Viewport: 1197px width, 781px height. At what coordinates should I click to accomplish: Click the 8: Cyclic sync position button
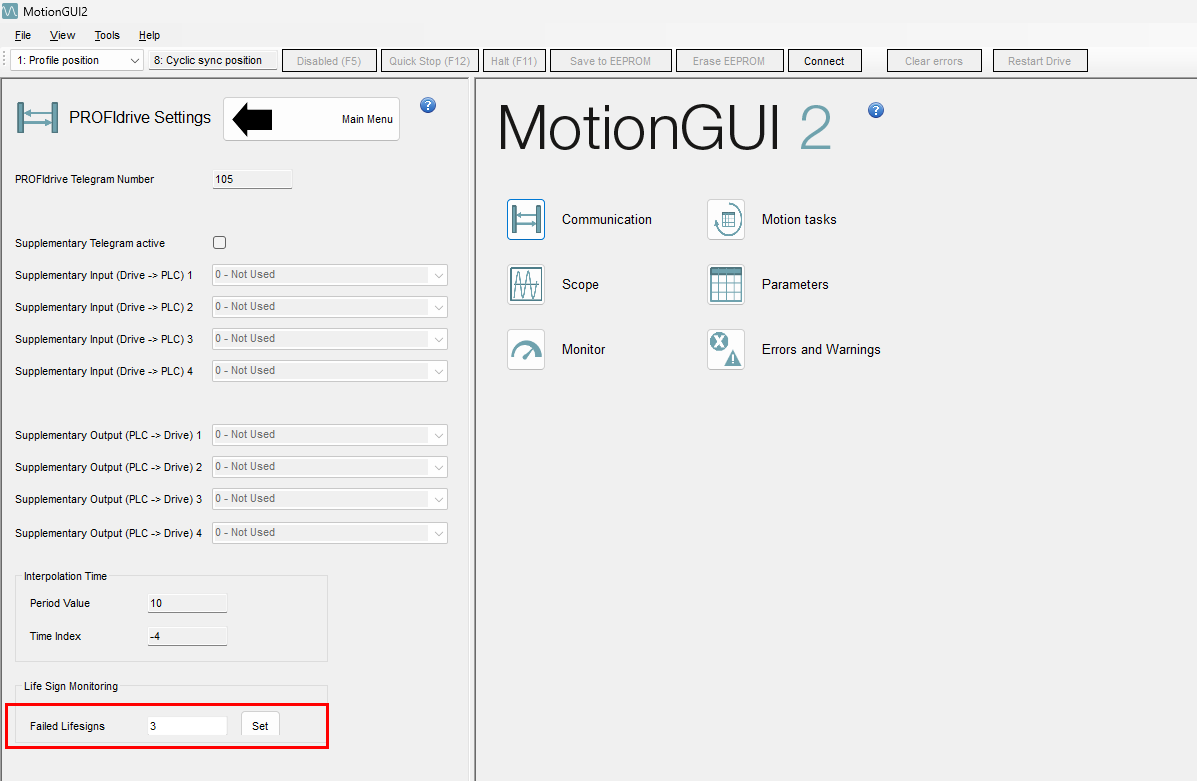(212, 60)
